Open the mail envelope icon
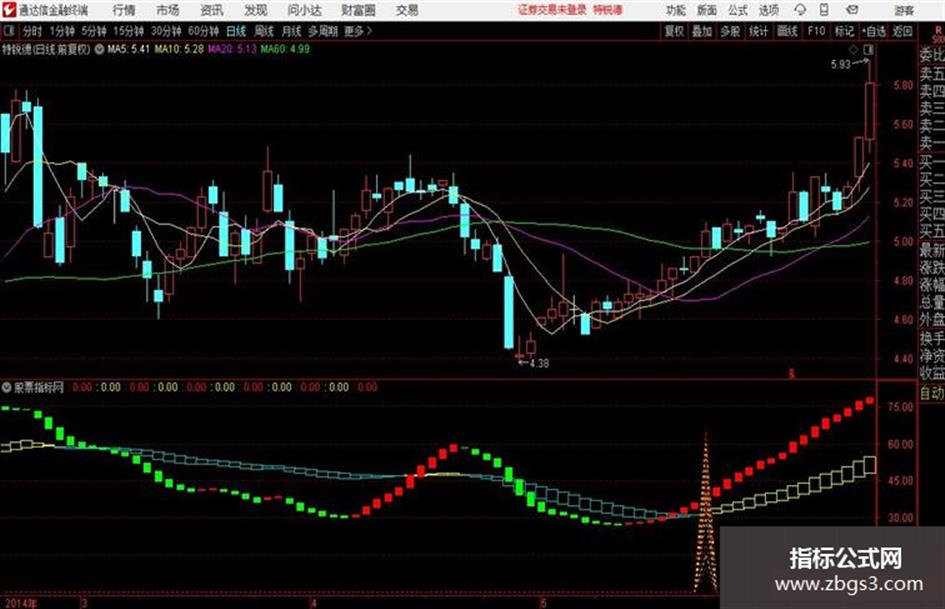The width and height of the screenshot is (945, 609). pyautogui.click(x=852, y=10)
